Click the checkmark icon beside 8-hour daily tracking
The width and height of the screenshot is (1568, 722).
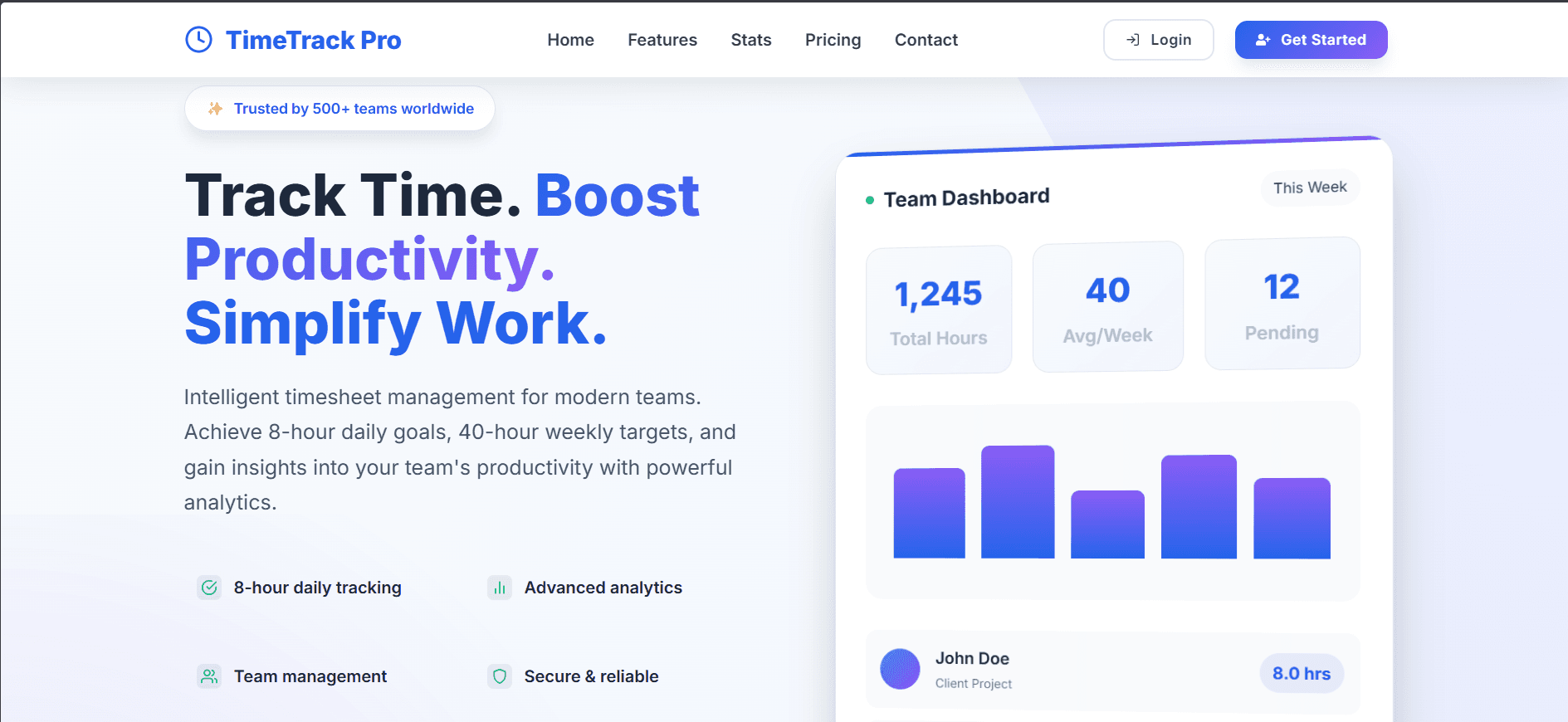point(209,588)
